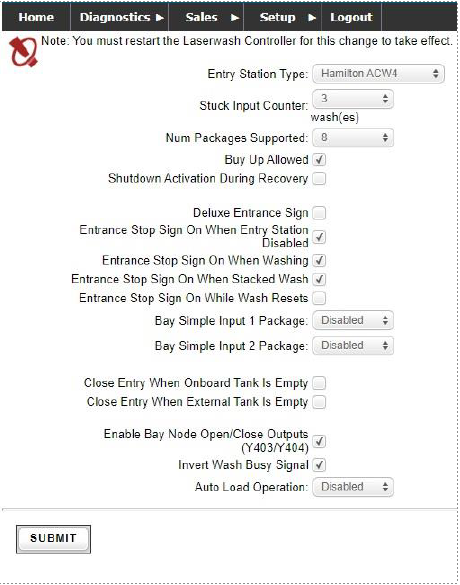
Task: Go to the Home menu item
Action: tap(36, 17)
